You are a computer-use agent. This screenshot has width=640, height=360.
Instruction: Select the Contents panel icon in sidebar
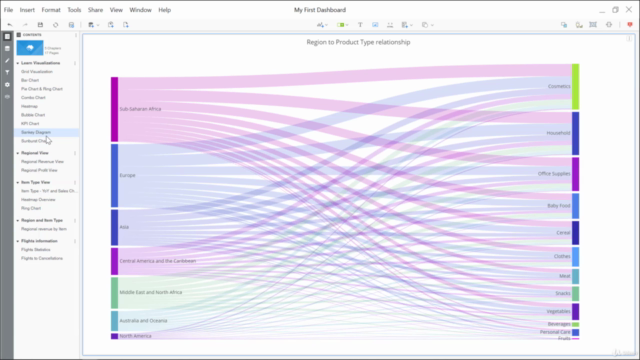pos(7,37)
